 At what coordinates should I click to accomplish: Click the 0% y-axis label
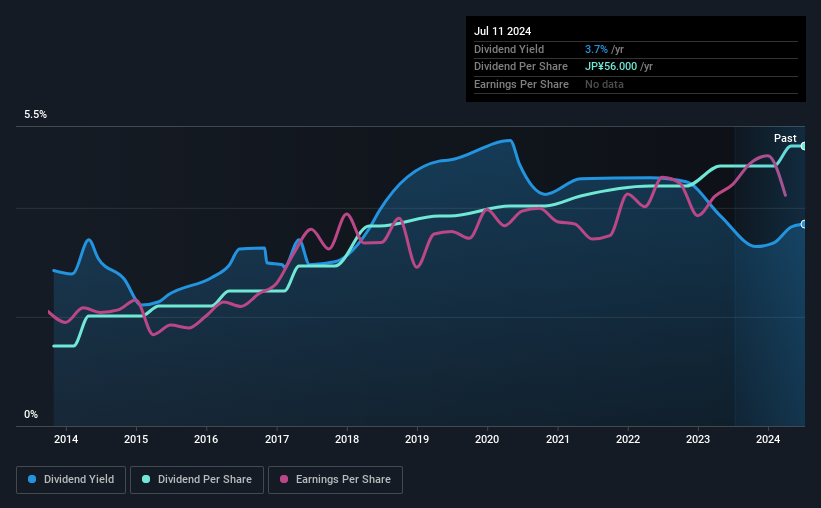tap(31, 414)
